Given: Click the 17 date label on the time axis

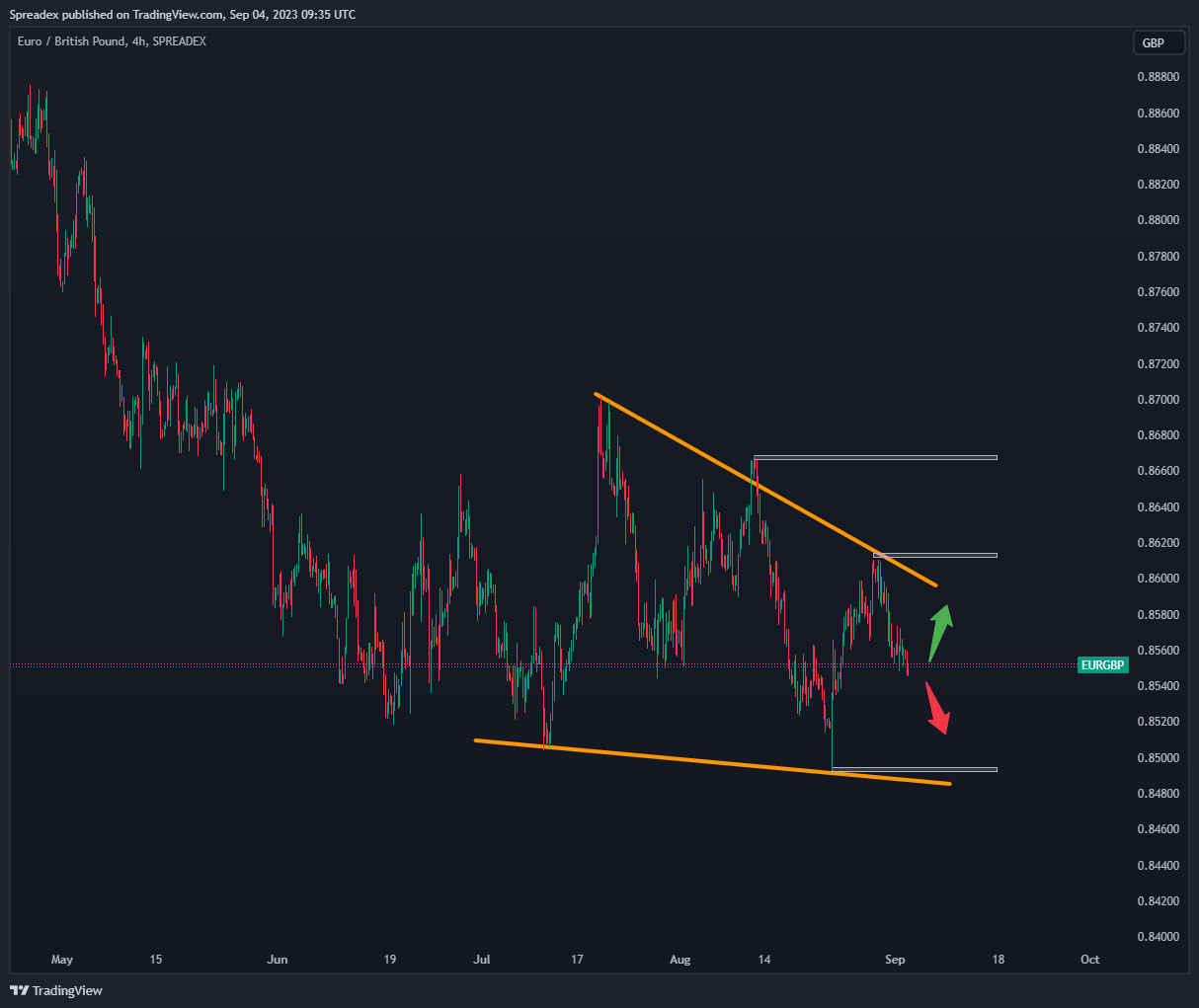Looking at the screenshot, I should 578,960.
